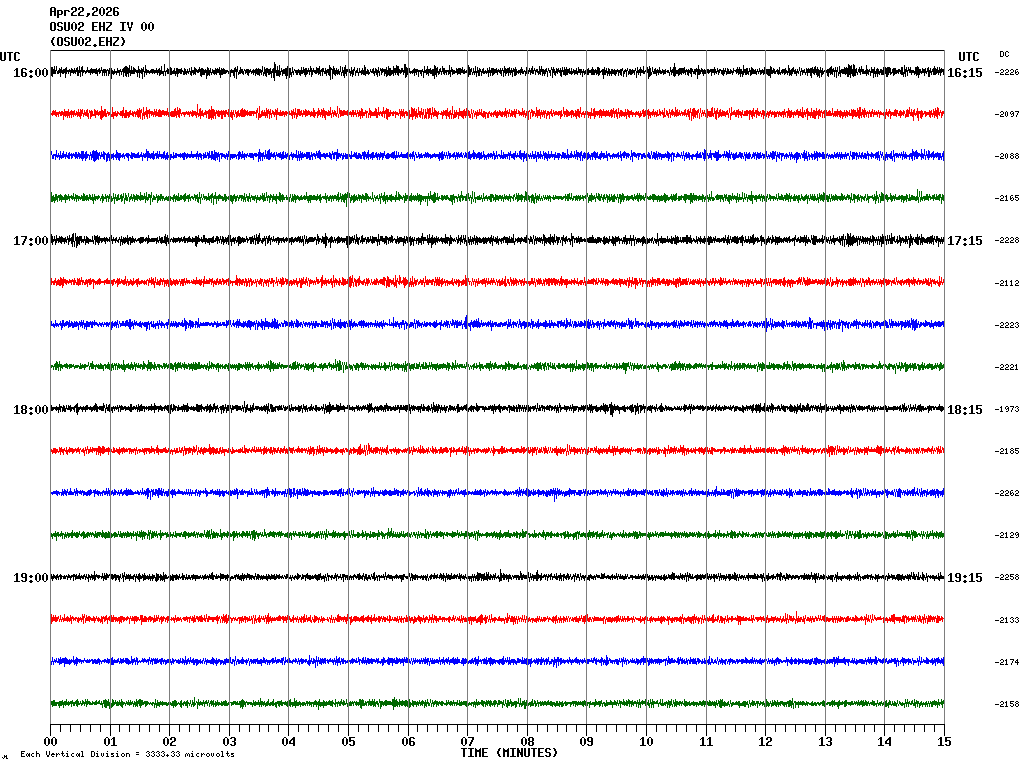Image resolution: width=1024 pixels, height=768 pixels.
Task: Click the left-side UTC label
Action: [x=10, y=57]
